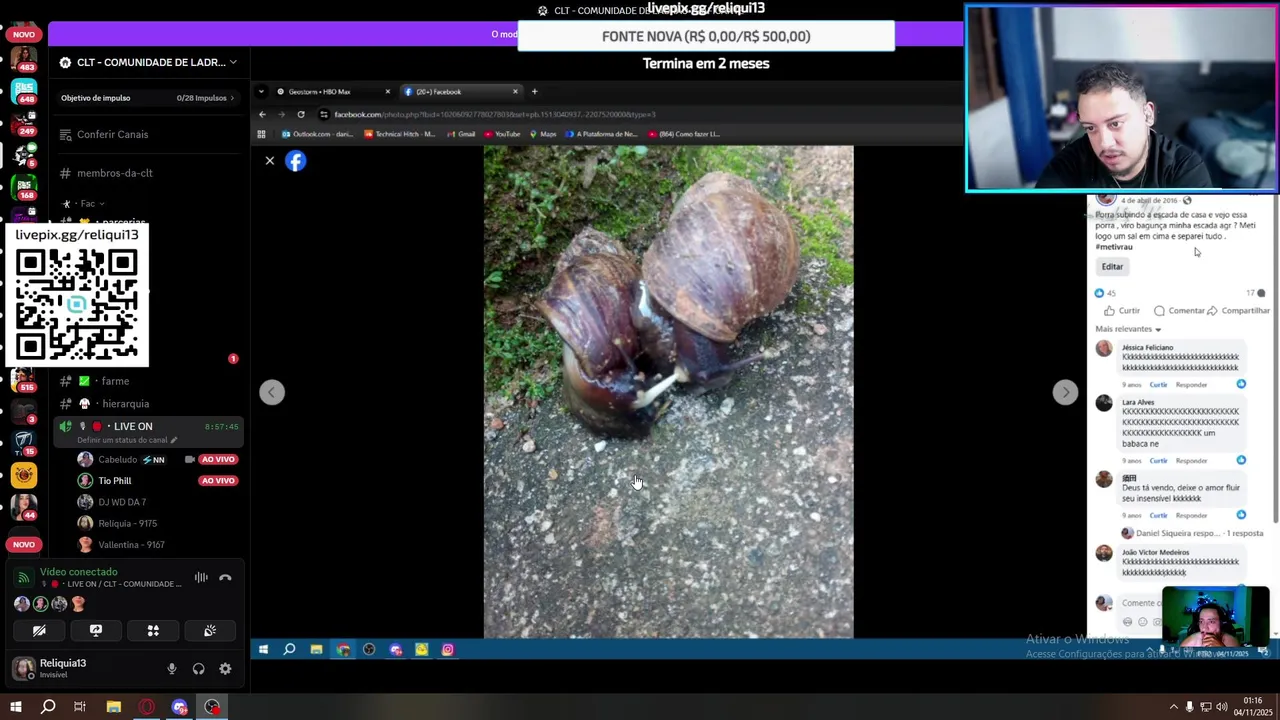Go to the next photo with right arrow
Viewport: 1280px width, 720px height.
tap(1065, 392)
